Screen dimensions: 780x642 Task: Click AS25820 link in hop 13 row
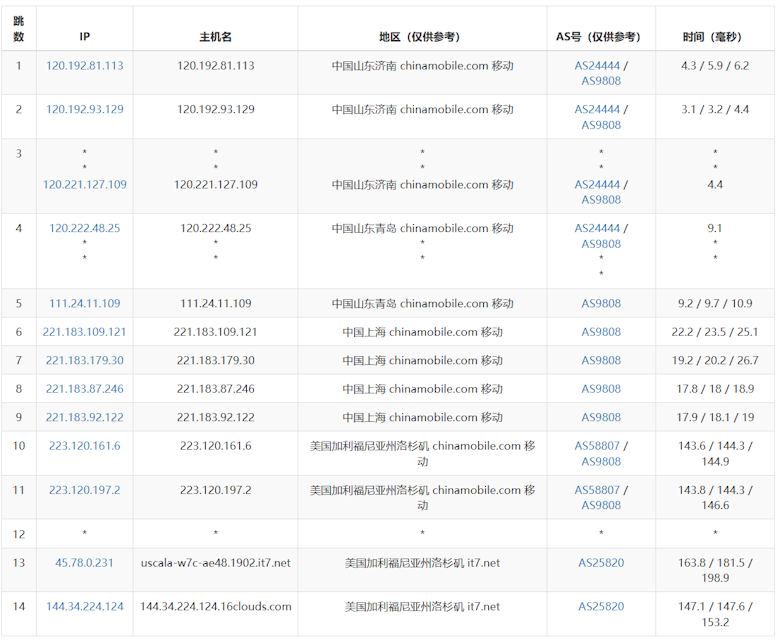pyautogui.click(x=601, y=562)
